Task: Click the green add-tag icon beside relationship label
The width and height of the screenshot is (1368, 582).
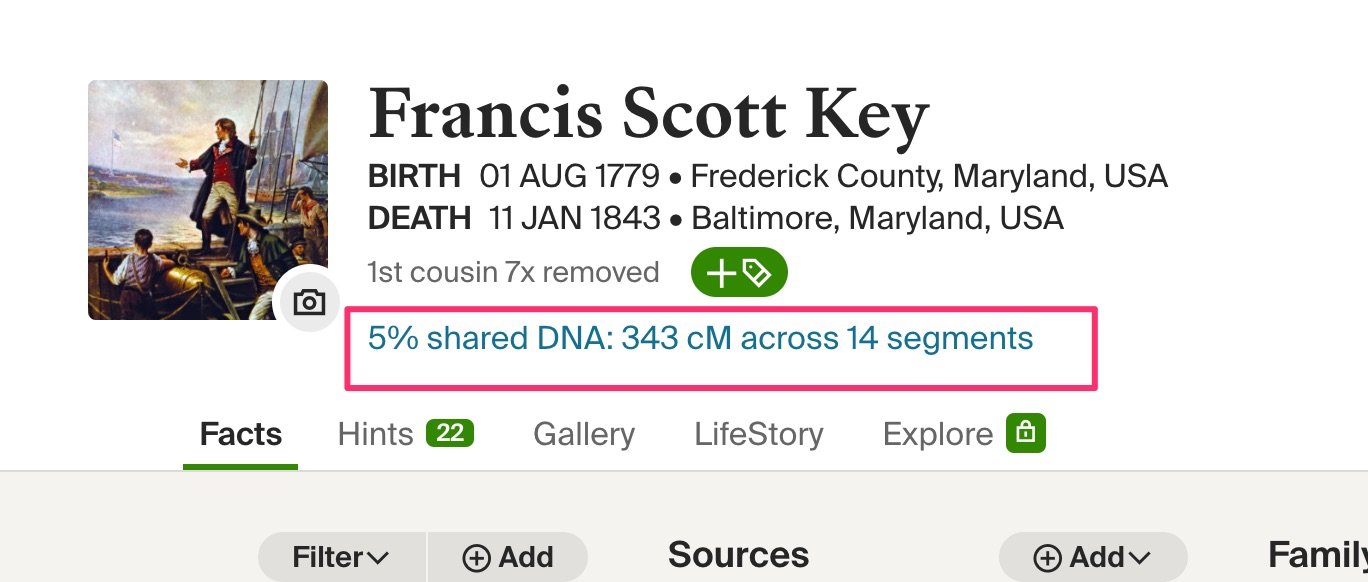Action: [x=739, y=271]
